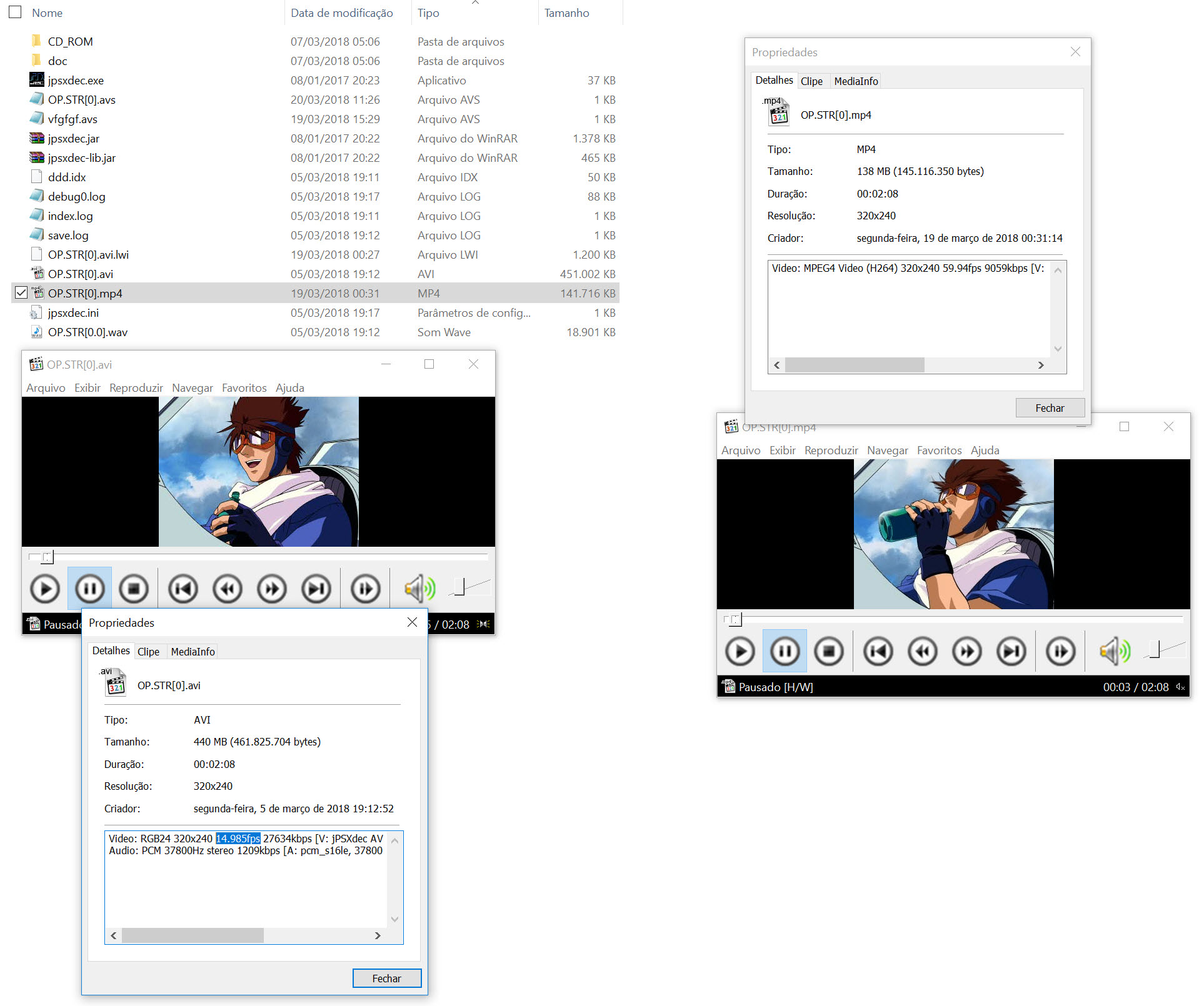Select the ddd.idx file row
The image size is (1204, 1006).
point(316,177)
